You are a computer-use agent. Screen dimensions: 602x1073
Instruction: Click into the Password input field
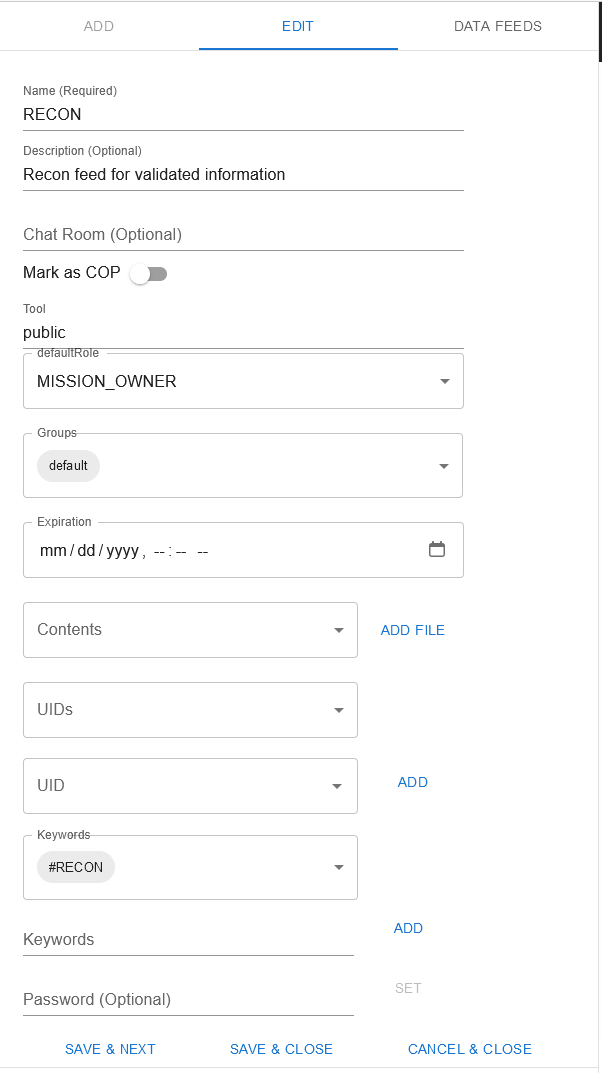188,999
